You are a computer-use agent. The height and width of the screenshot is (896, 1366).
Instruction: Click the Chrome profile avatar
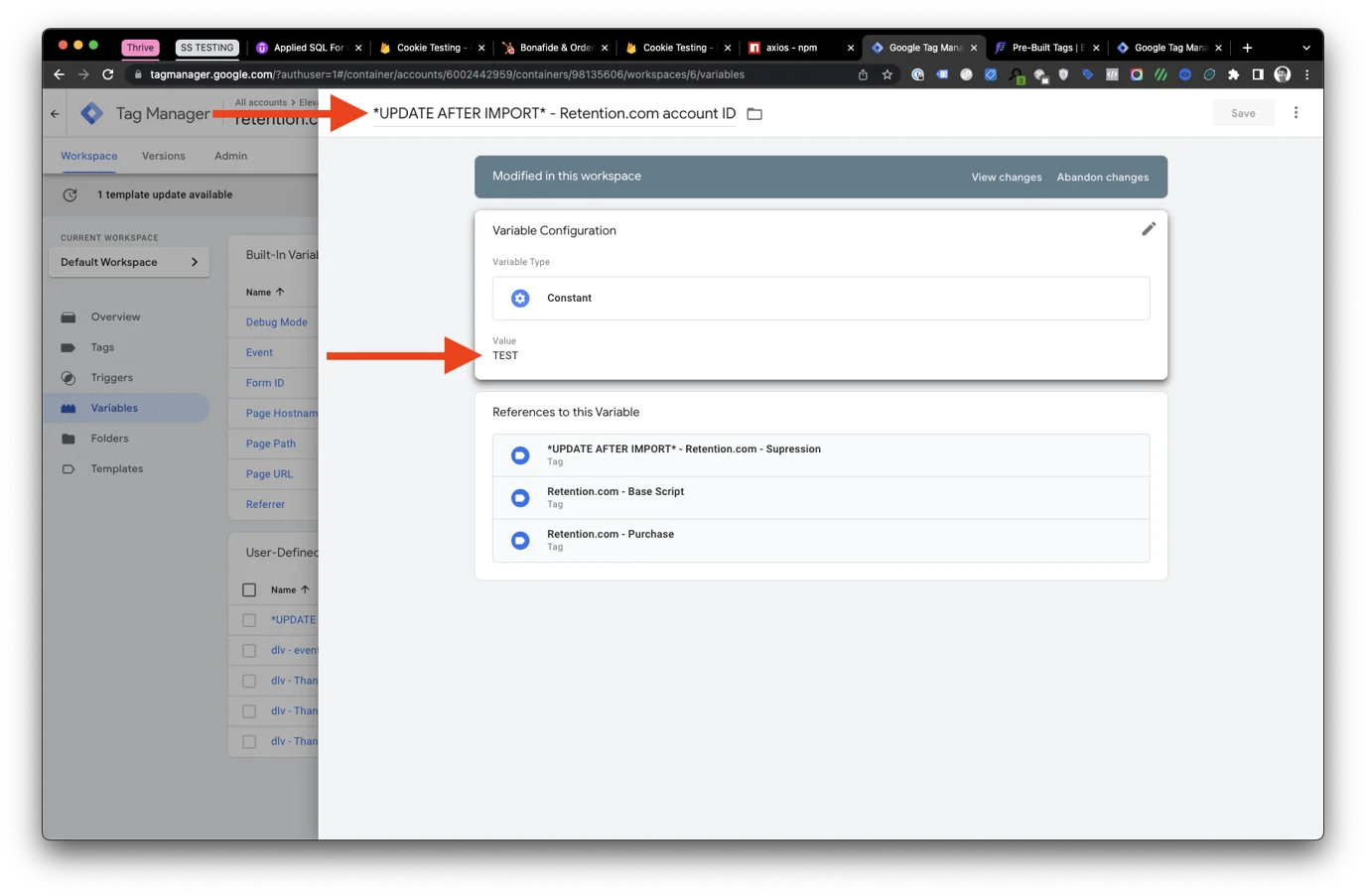[x=1283, y=74]
